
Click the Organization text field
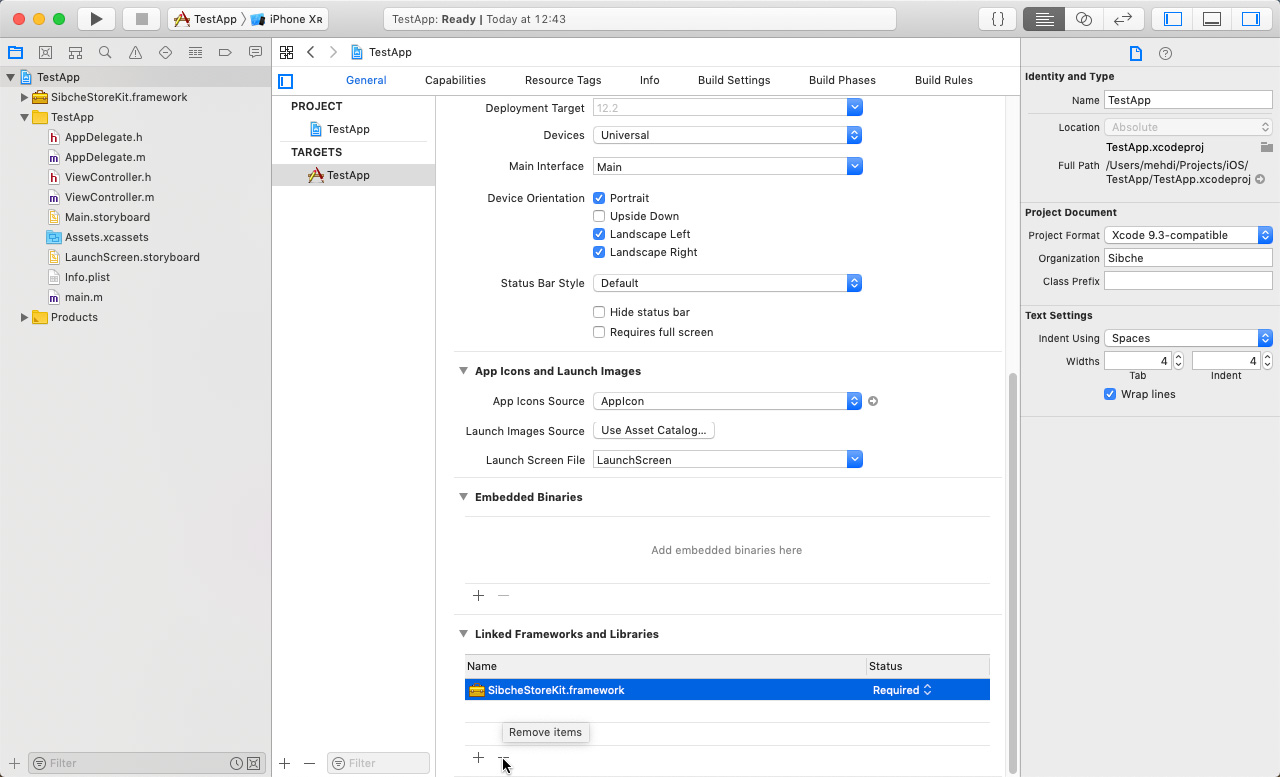(x=1188, y=258)
